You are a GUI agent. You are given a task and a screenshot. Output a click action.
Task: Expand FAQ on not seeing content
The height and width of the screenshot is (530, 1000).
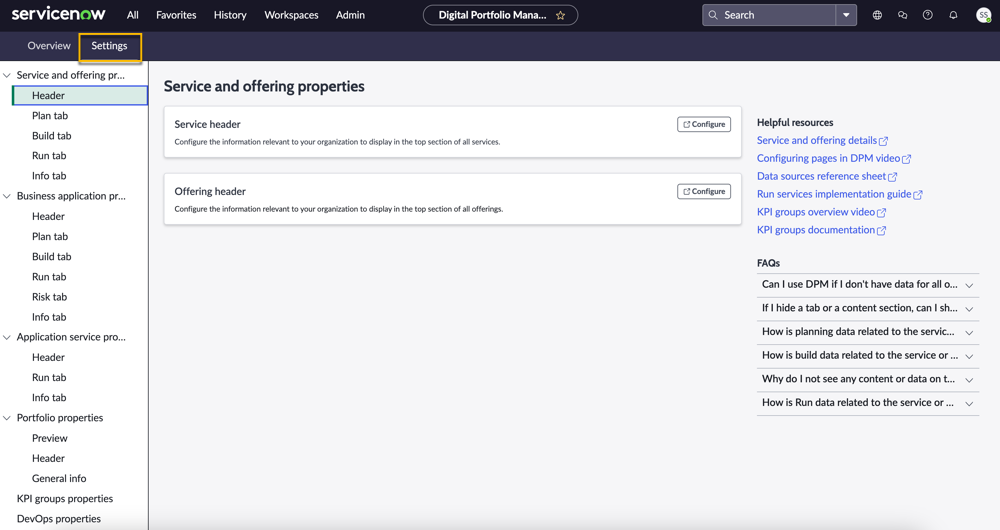click(x=868, y=379)
